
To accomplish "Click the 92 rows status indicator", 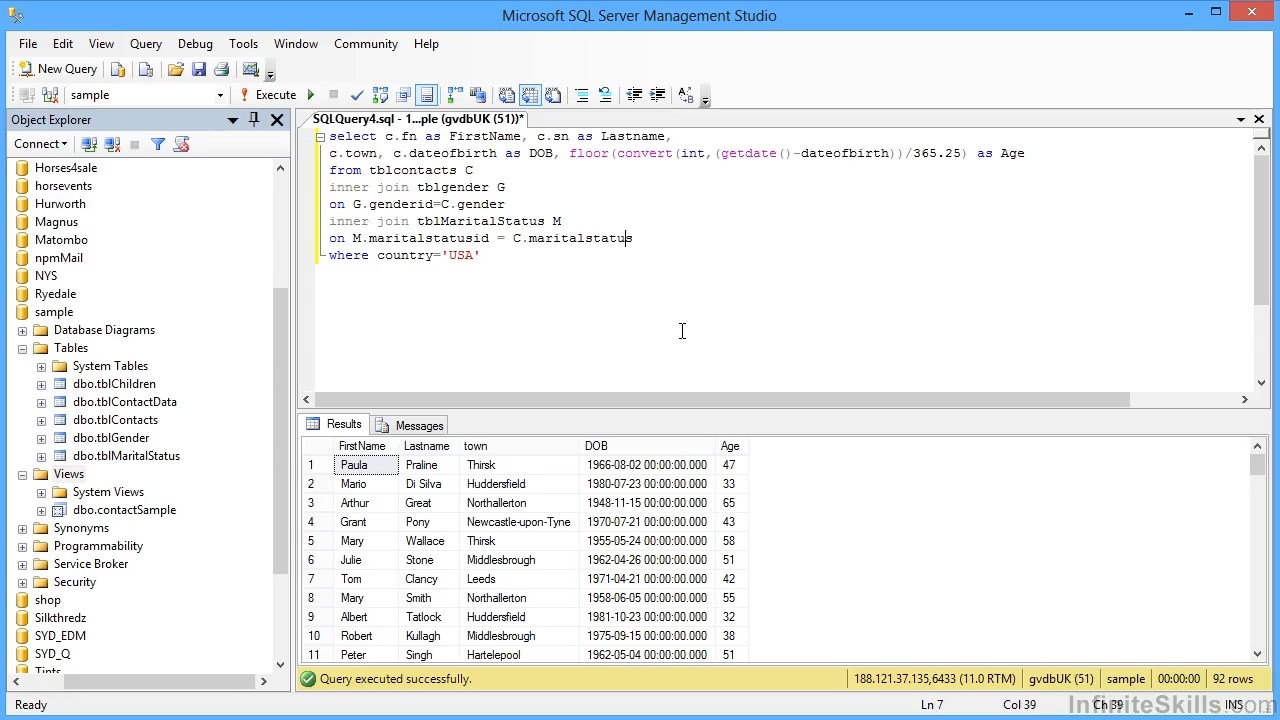I will pyautogui.click(x=1232, y=679).
